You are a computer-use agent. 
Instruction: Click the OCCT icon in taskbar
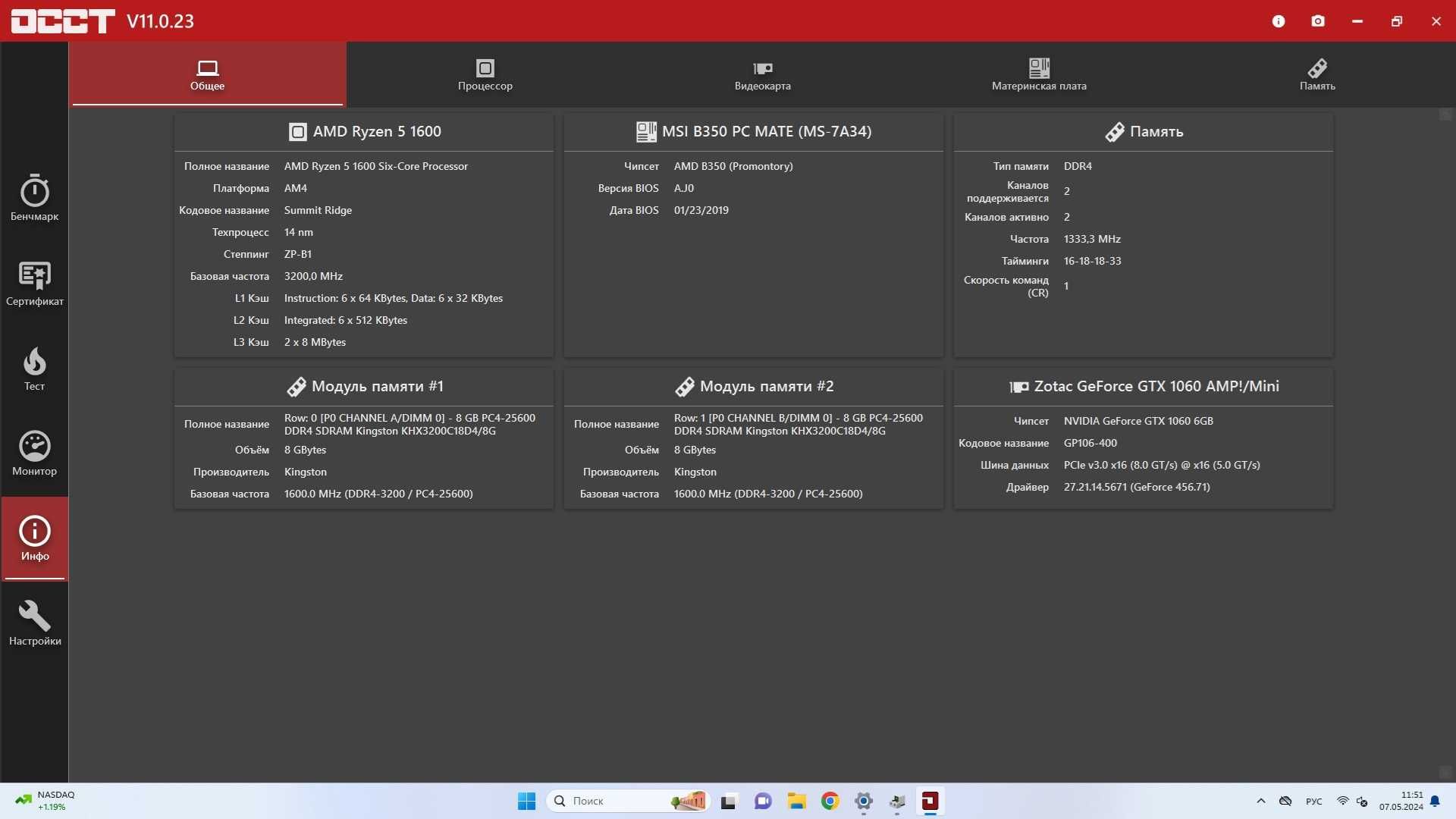click(930, 801)
